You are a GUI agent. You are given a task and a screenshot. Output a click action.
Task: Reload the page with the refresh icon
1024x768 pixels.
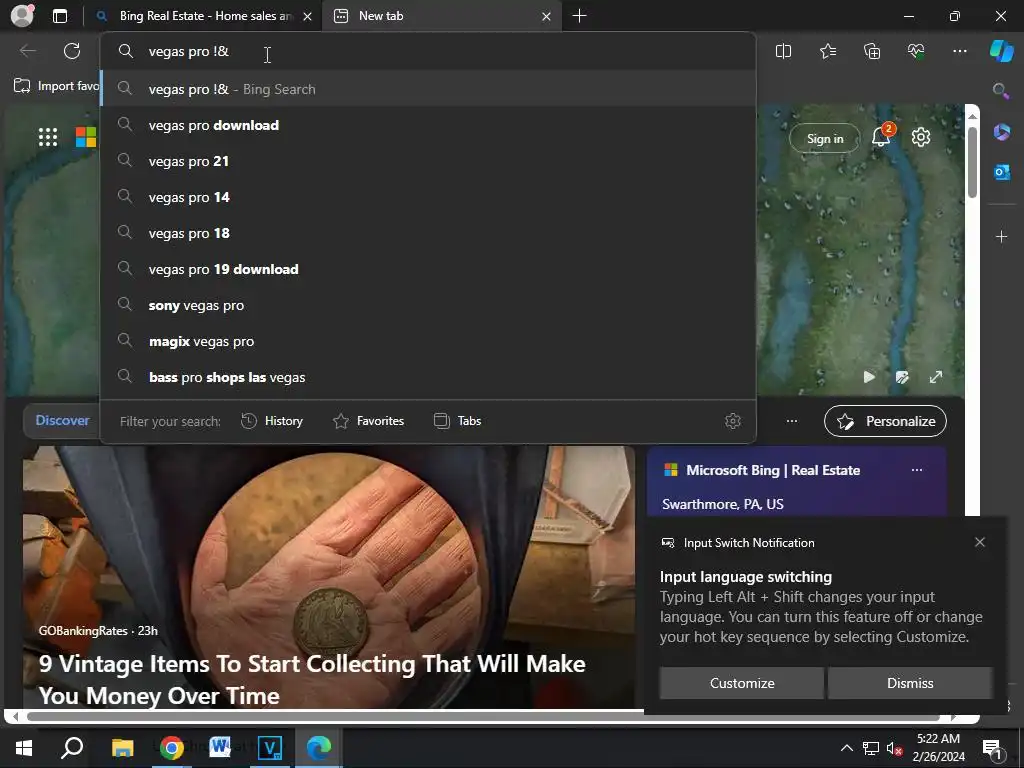tap(72, 51)
